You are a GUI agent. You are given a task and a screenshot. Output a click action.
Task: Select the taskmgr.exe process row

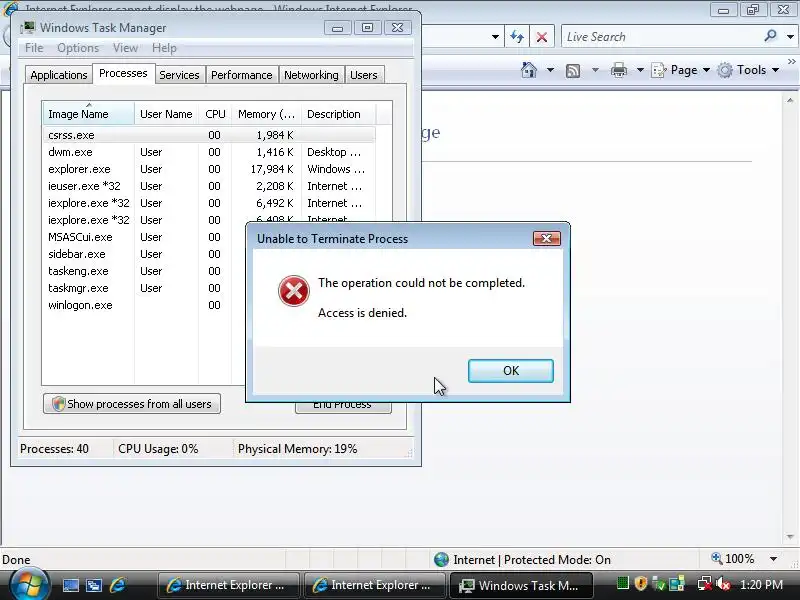[x=144, y=288]
